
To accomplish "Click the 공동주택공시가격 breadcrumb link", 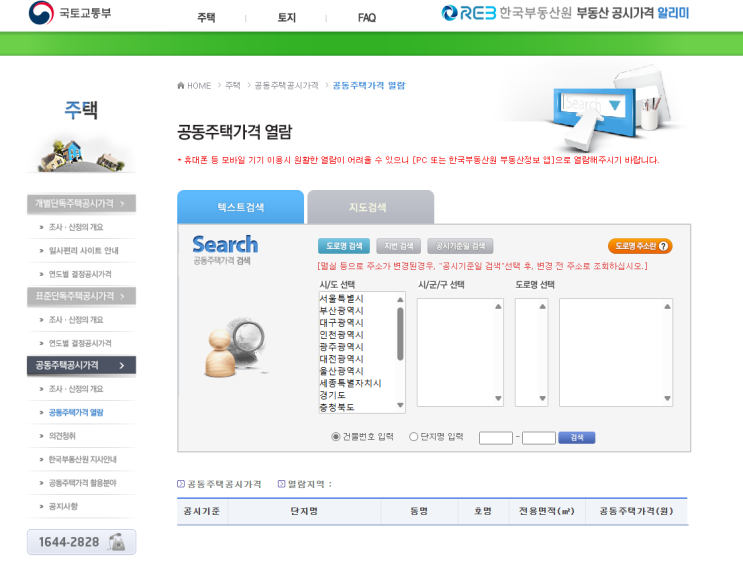I will pyautogui.click(x=286, y=85).
